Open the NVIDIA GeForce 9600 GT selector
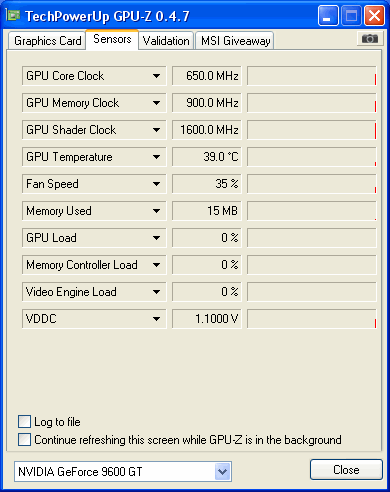Screen dimensions: 390x492 (x=123, y=471)
